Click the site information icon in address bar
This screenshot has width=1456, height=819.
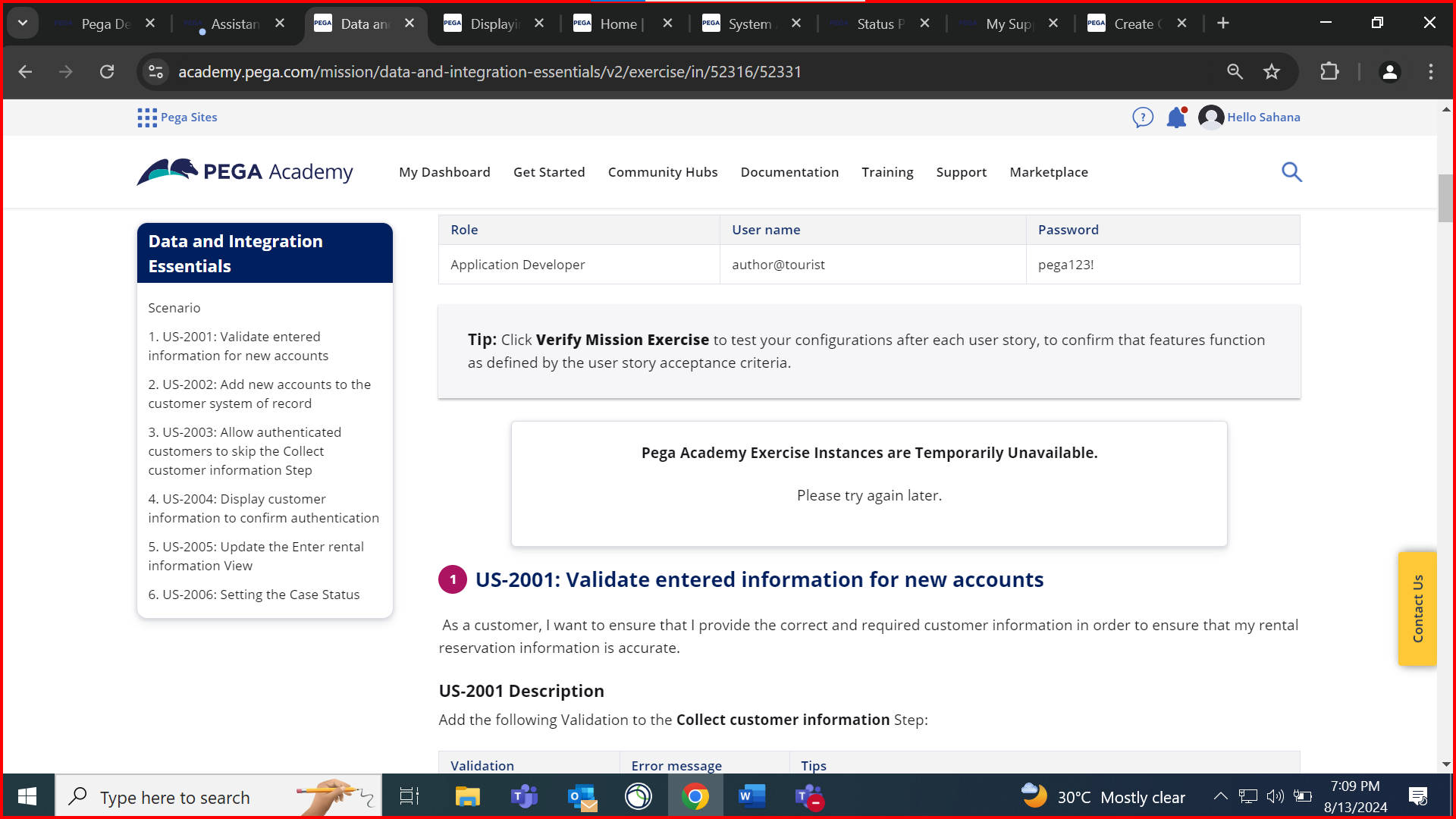[x=155, y=72]
